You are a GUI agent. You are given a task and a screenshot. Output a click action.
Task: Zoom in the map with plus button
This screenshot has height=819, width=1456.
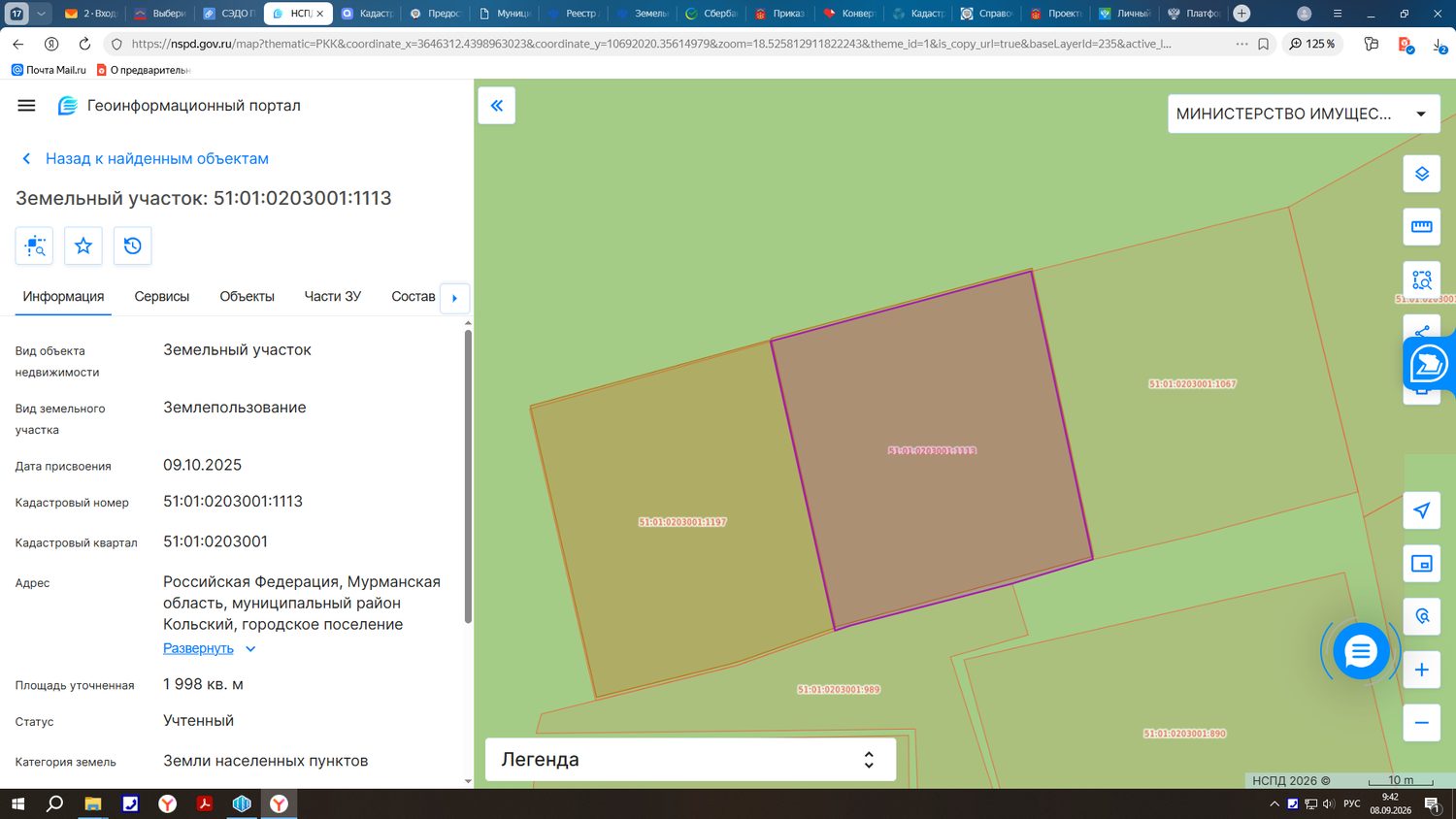click(x=1422, y=670)
